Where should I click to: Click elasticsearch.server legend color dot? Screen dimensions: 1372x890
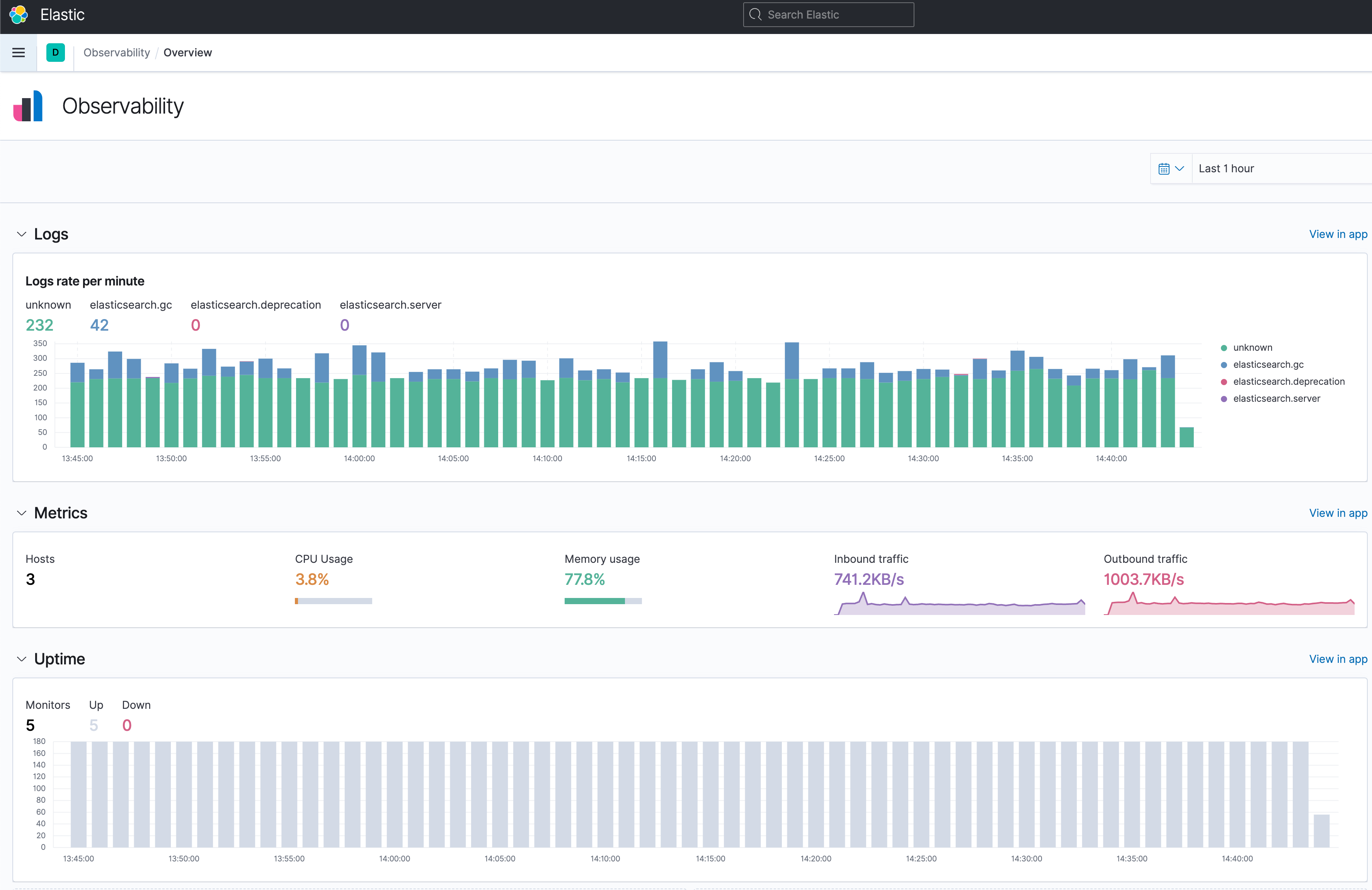[1224, 399]
